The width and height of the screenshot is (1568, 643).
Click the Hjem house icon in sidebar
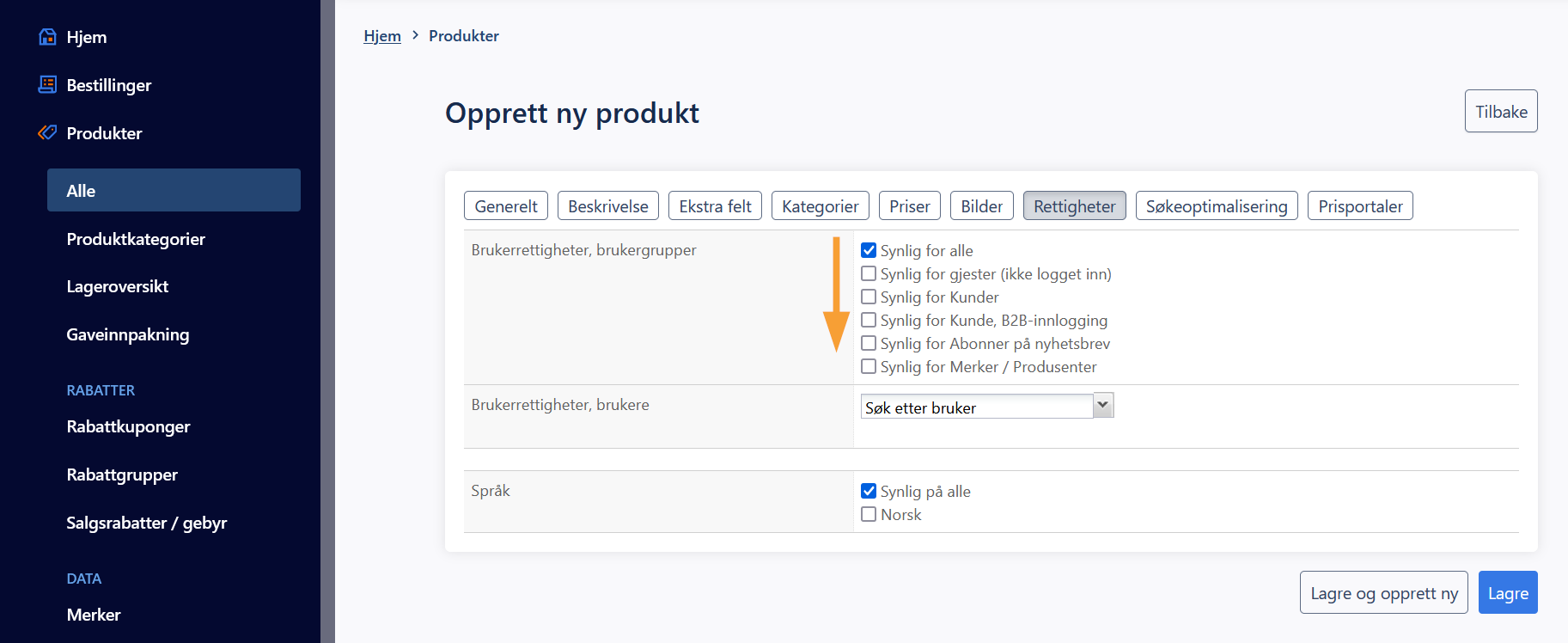click(x=48, y=37)
